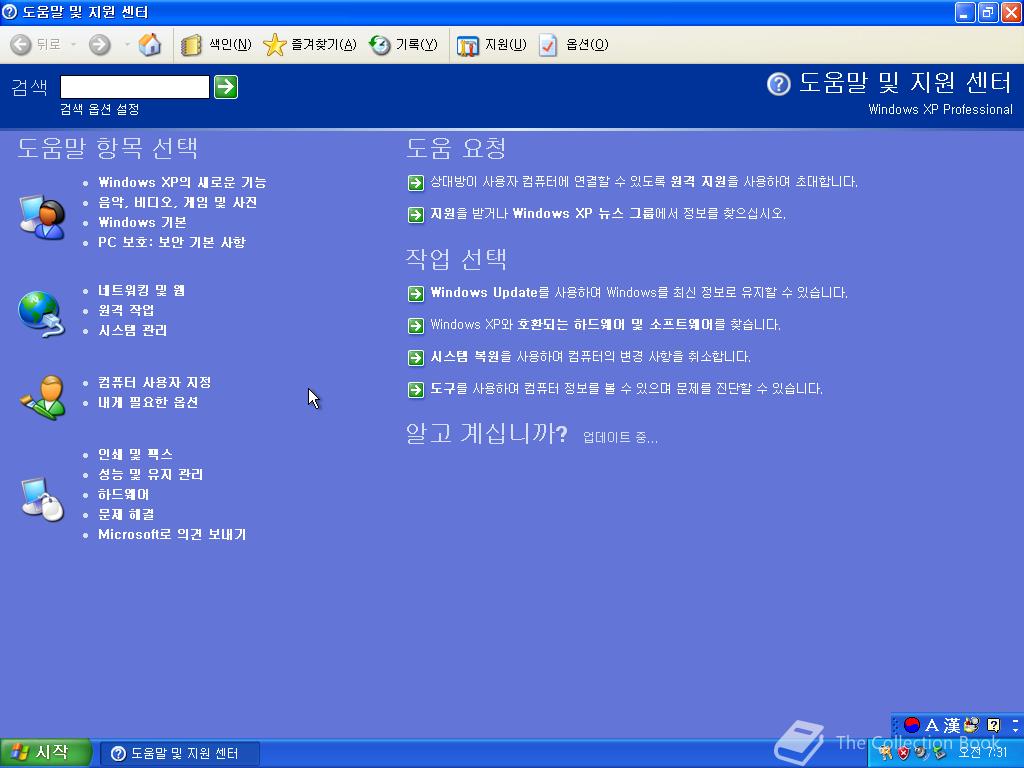The image size is (1024, 768).
Task: Open the 원격 지원 invitation link
Action: [644, 182]
